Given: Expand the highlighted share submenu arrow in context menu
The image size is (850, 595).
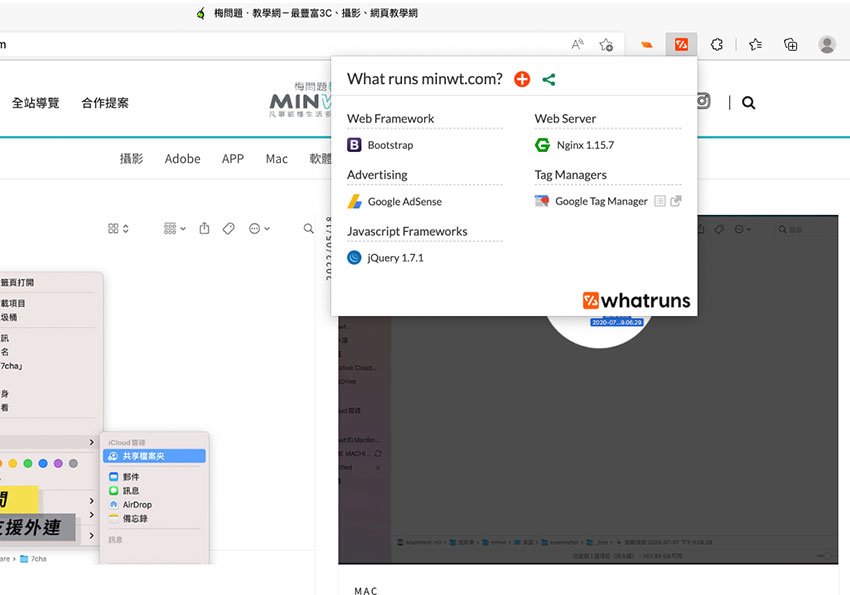Looking at the screenshot, I should pyautogui.click(x=92, y=442).
